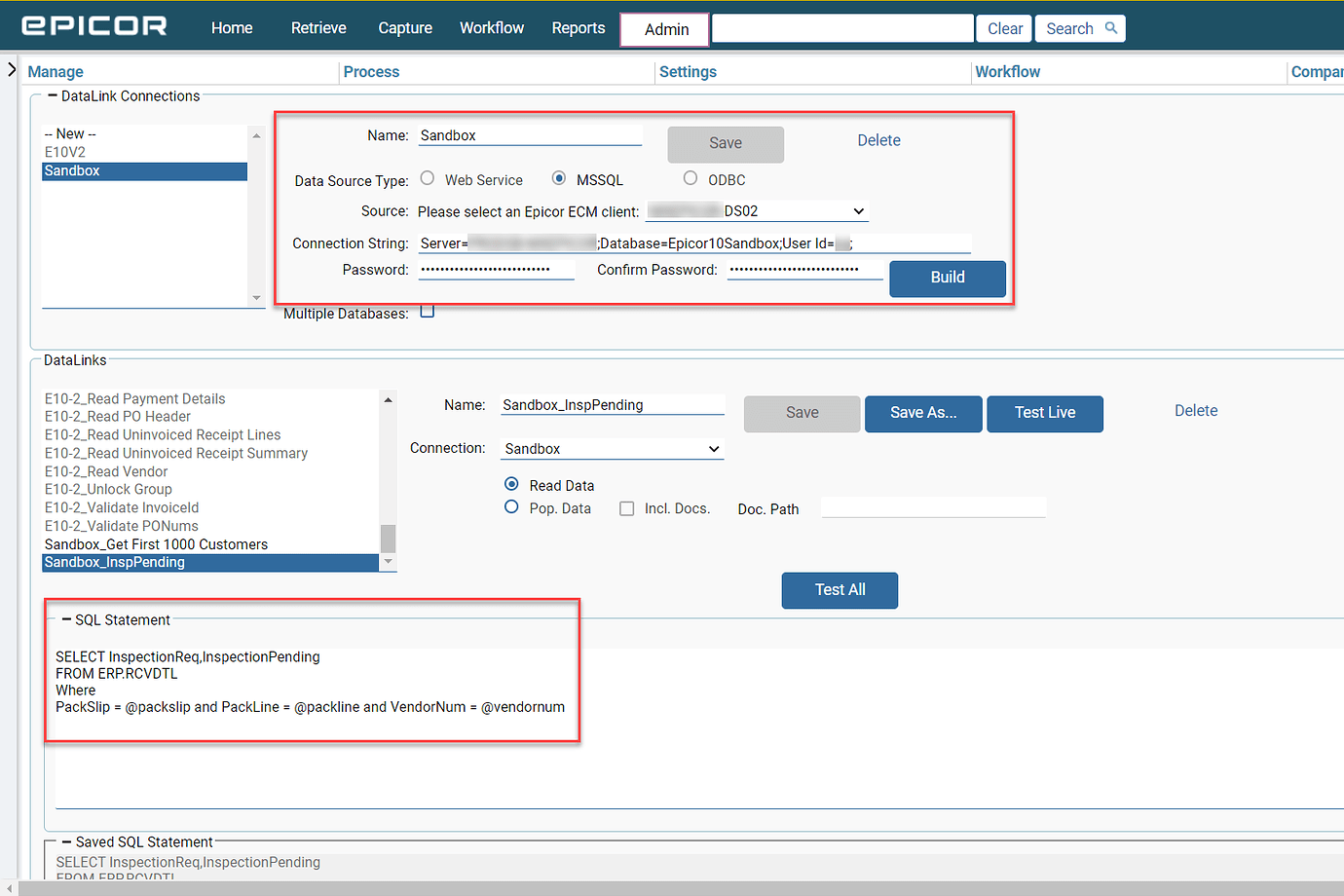This screenshot has height=896, width=1344.
Task: Check the Incl. Docs. checkbox
Action: [x=627, y=508]
